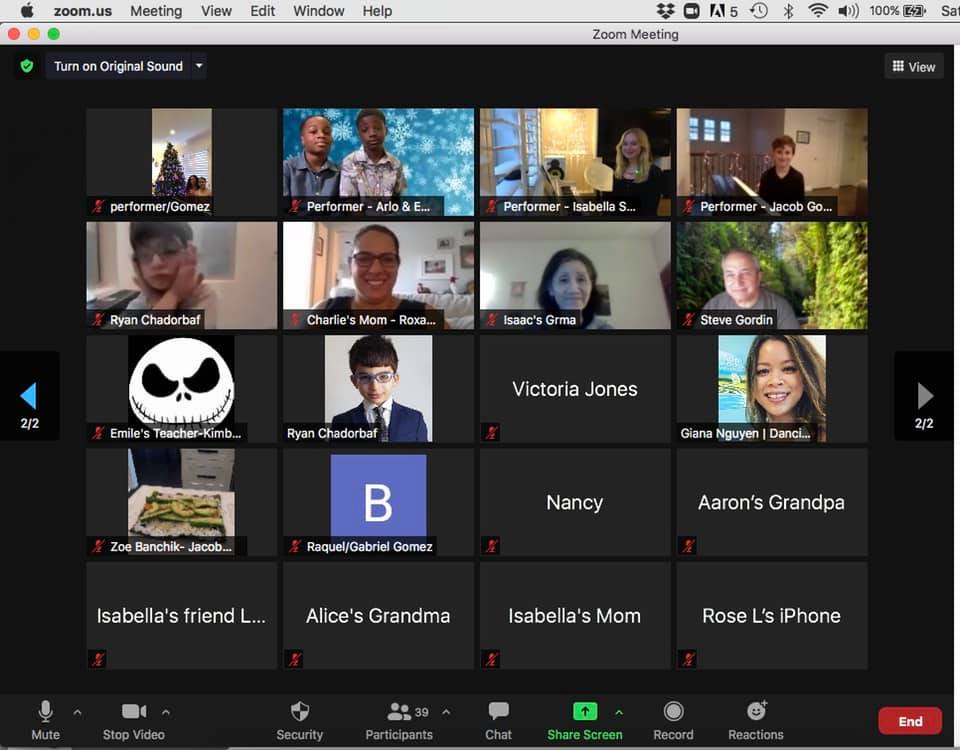Image resolution: width=960 pixels, height=750 pixels.
Task: Open the Security shield options
Action: pyautogui.click(x=299, y=720)
